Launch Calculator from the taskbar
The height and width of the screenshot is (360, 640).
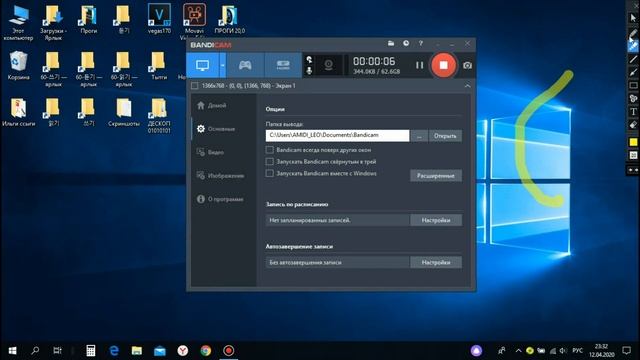[91, 351]
